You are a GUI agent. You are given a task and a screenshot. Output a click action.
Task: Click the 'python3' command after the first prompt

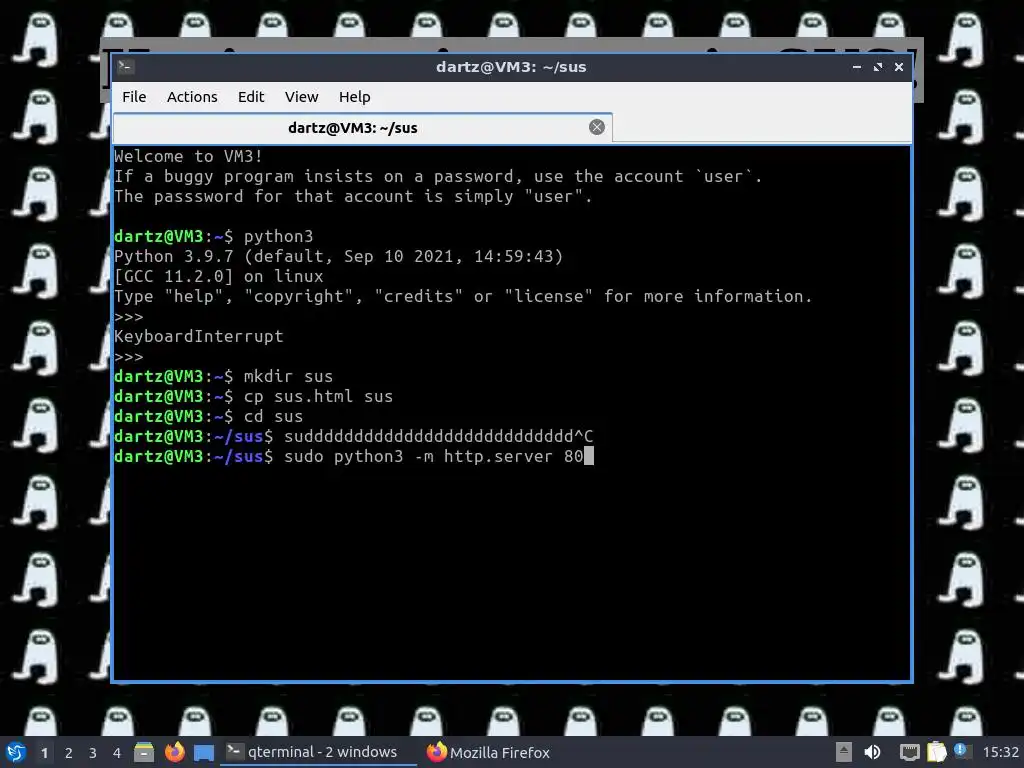tap(278, 236)
